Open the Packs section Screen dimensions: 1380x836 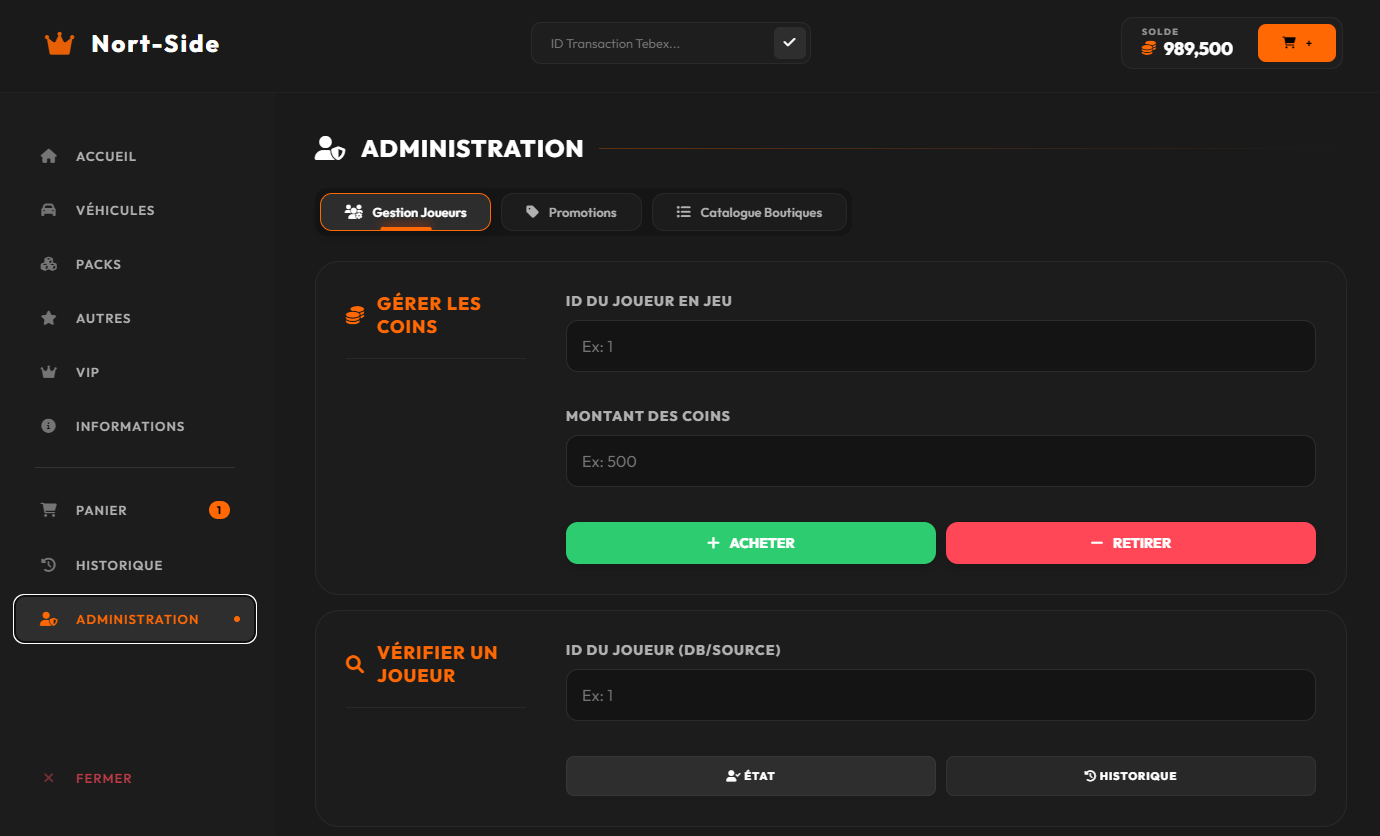pos(135,264)
